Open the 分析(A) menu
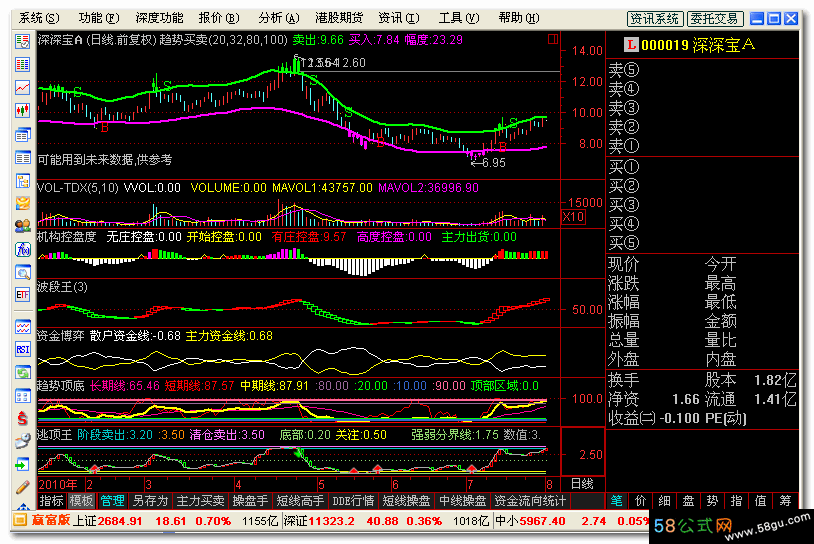The image size is (814, 544). (279, 18)
